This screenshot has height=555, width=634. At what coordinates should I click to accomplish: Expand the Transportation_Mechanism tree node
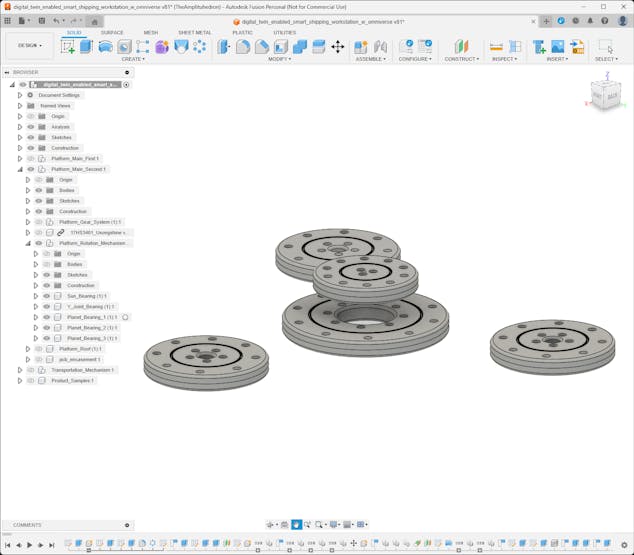pos(19,370)
